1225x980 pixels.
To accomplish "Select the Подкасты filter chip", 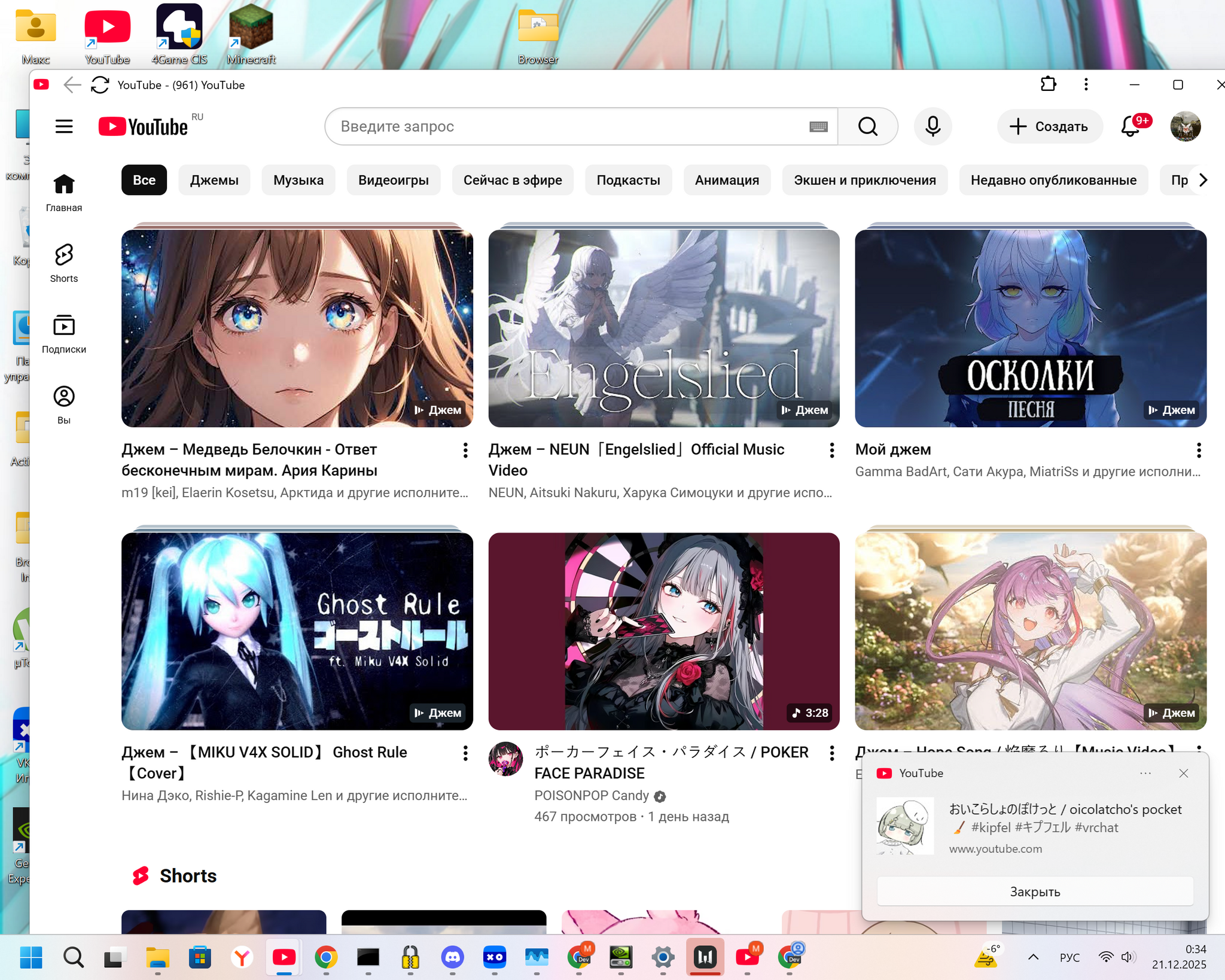I will [629, 180].
